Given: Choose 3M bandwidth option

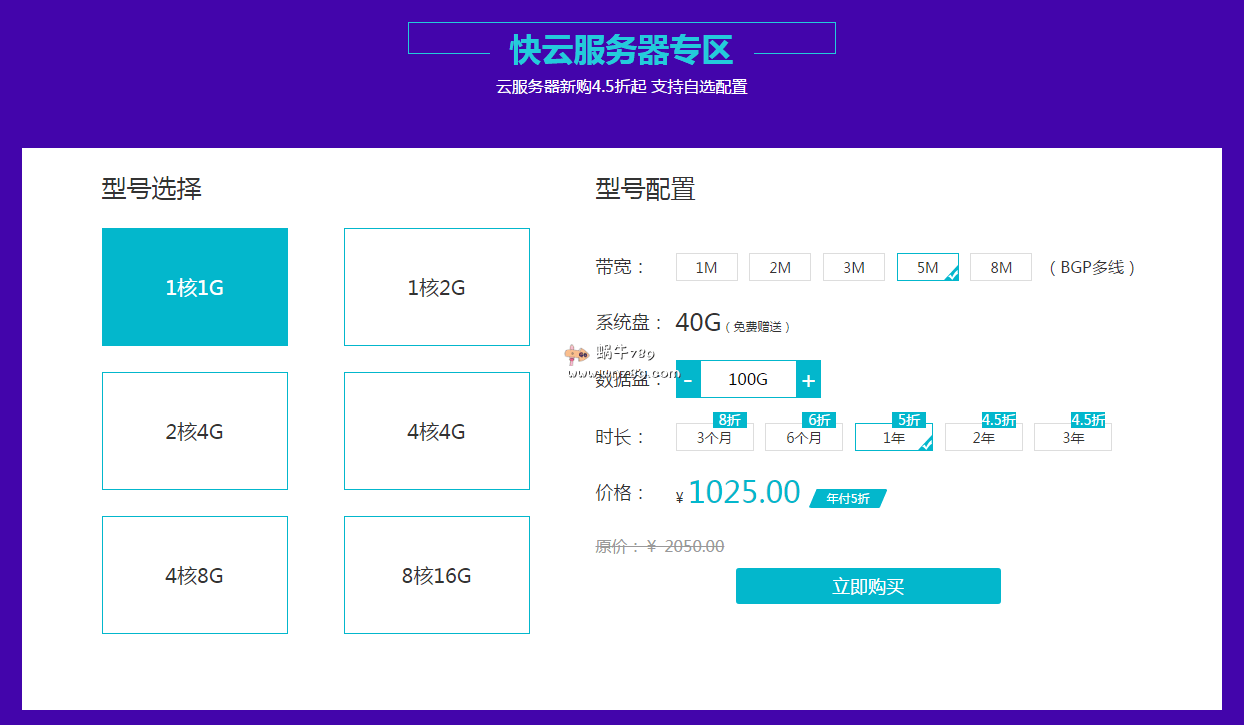Looking at the screenshot, I should [x=854, y=267].
